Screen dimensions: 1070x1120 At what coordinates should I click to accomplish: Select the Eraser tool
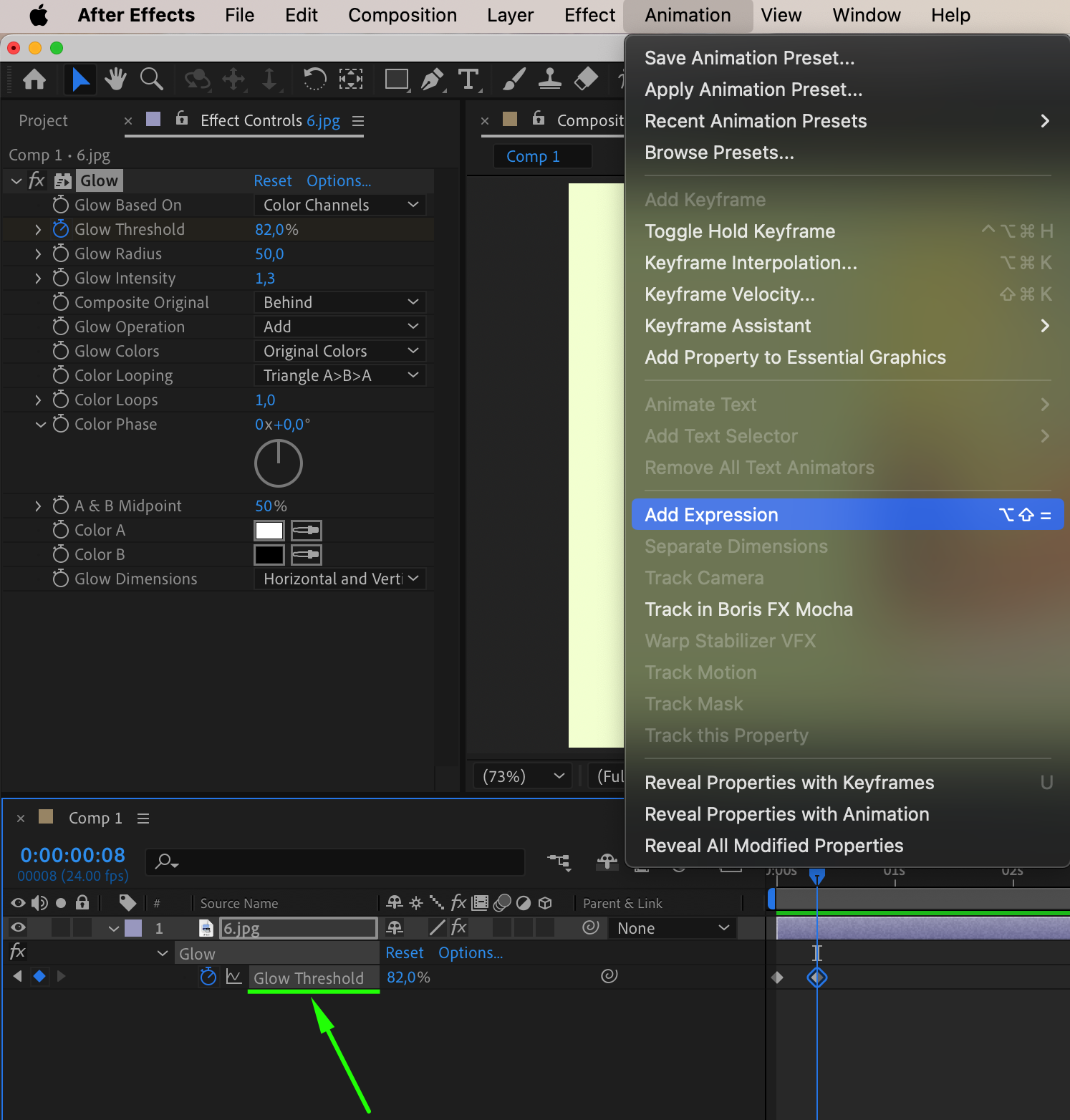tap(586, 79)
